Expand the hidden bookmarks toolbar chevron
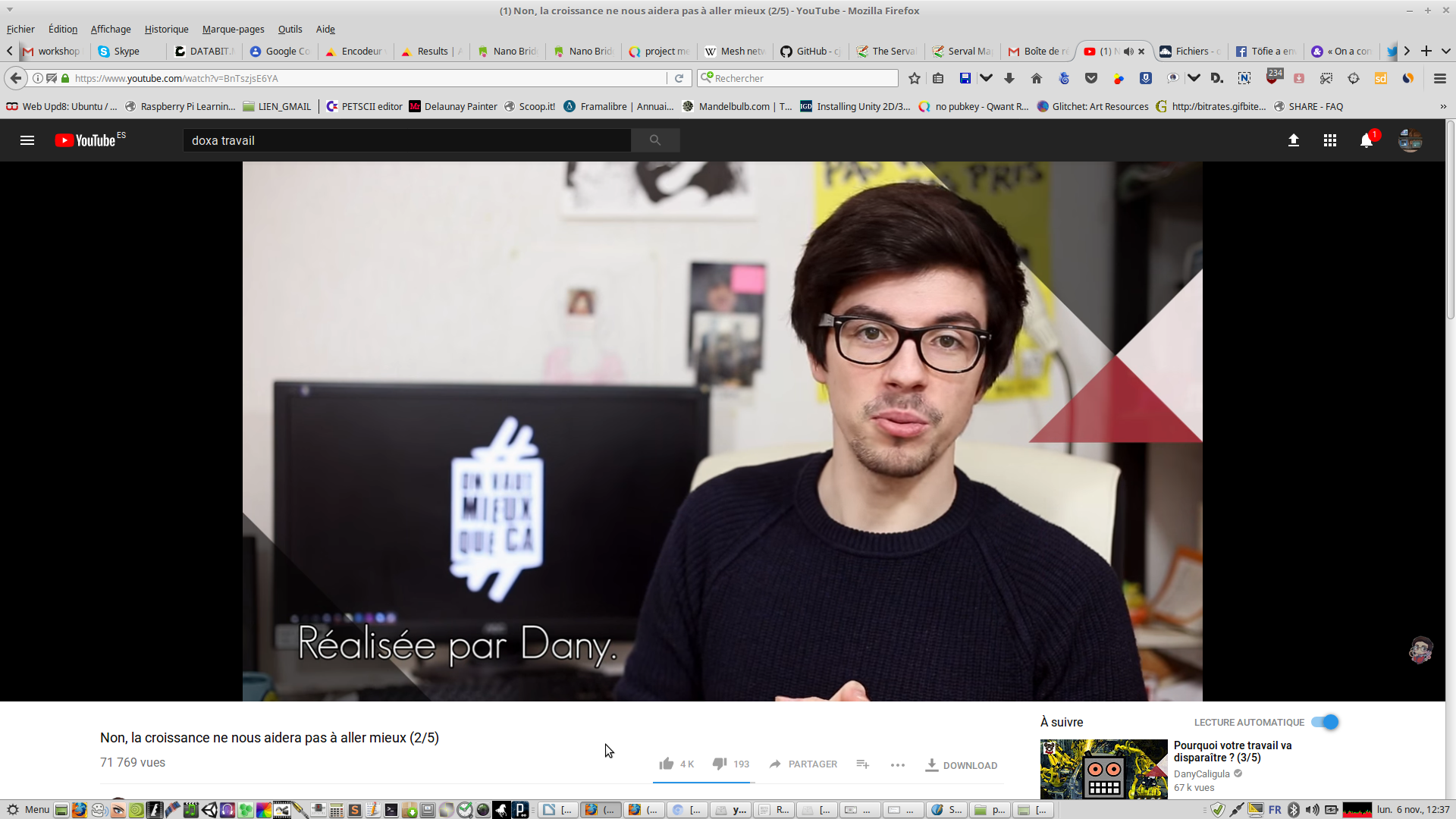The width and height of the screenshot is (1456, 819). [x=1443, y=106]
